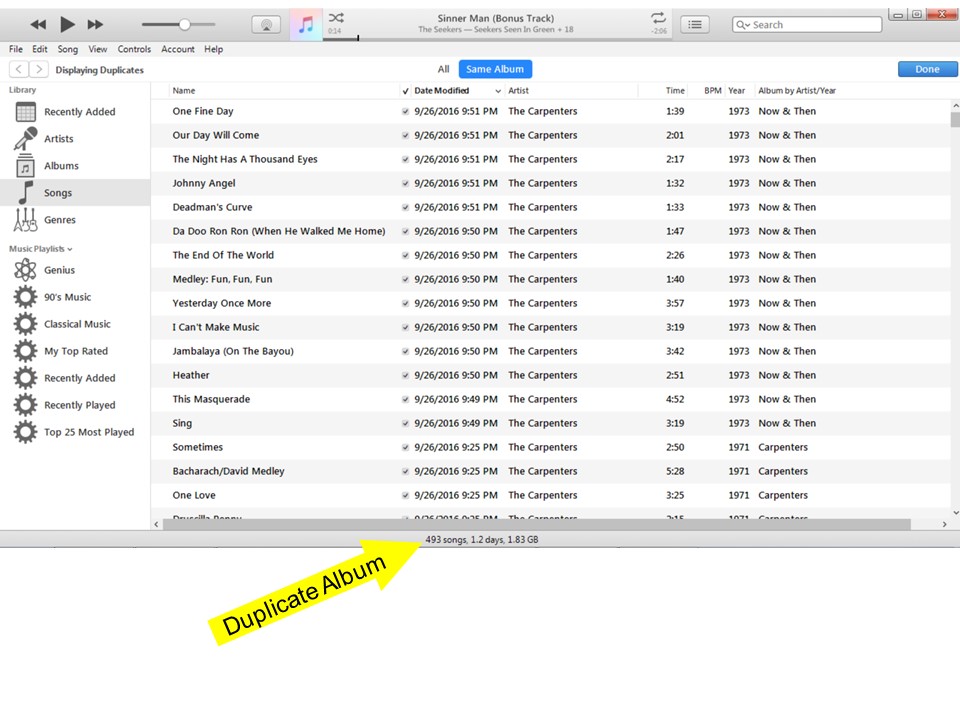The height and width of the screenshot is (720, 960).
Task: Sort by the Year column header
Action: click(738, 91)
